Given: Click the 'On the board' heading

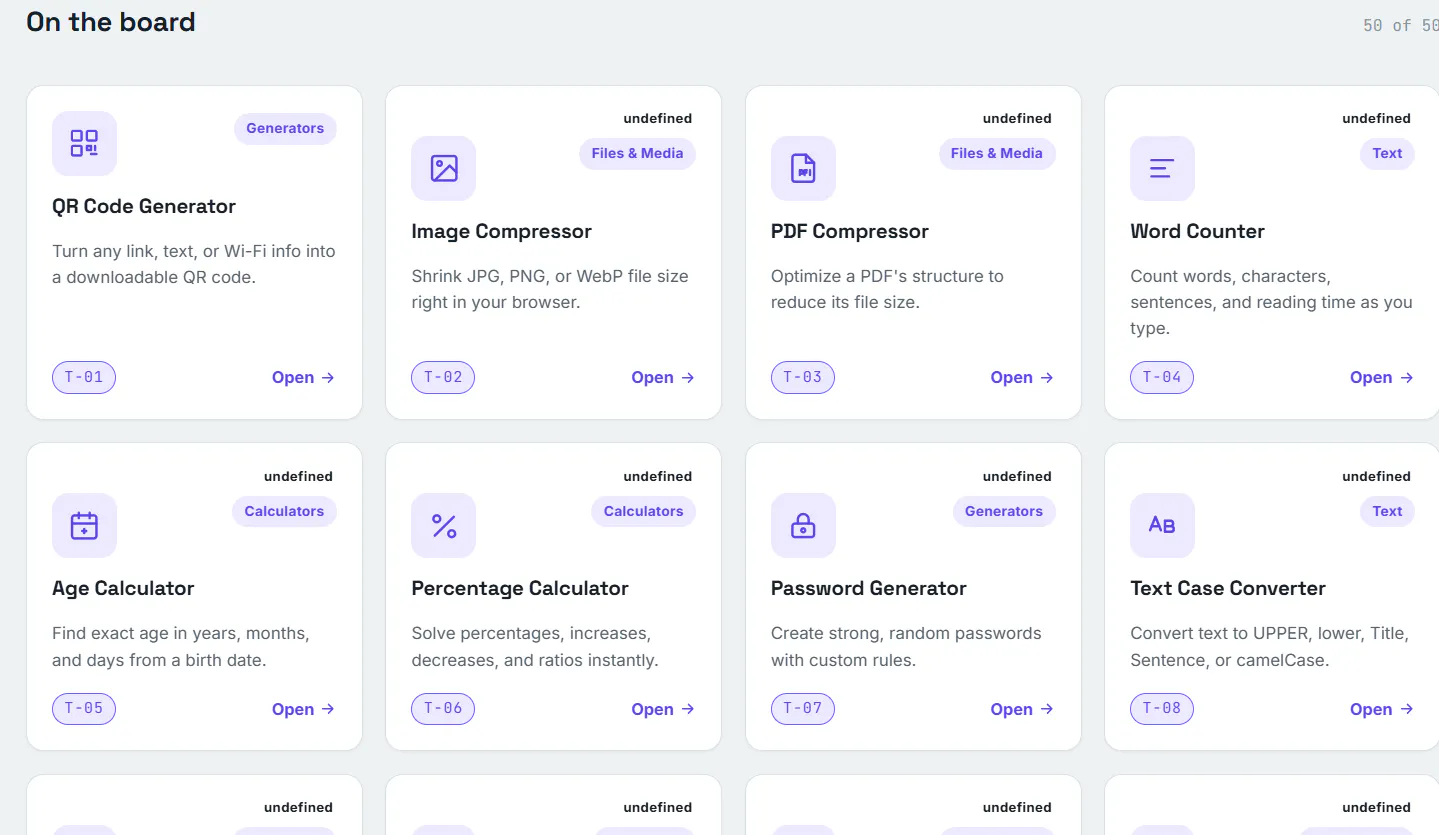Looking at the screenshot, I should (111, 22).
